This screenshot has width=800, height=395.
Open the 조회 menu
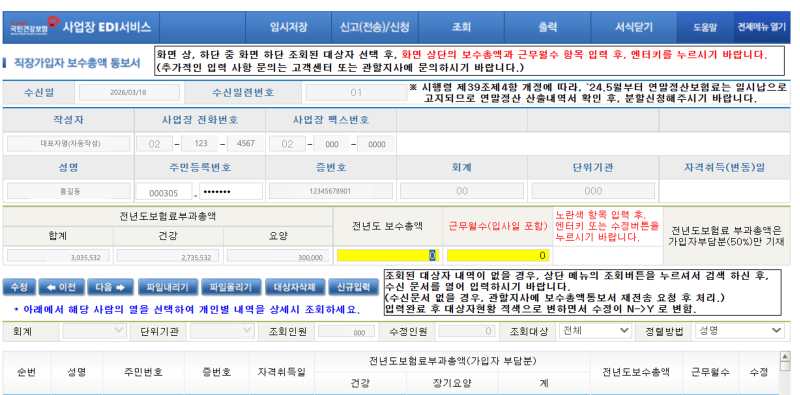[x=461, y=28]
